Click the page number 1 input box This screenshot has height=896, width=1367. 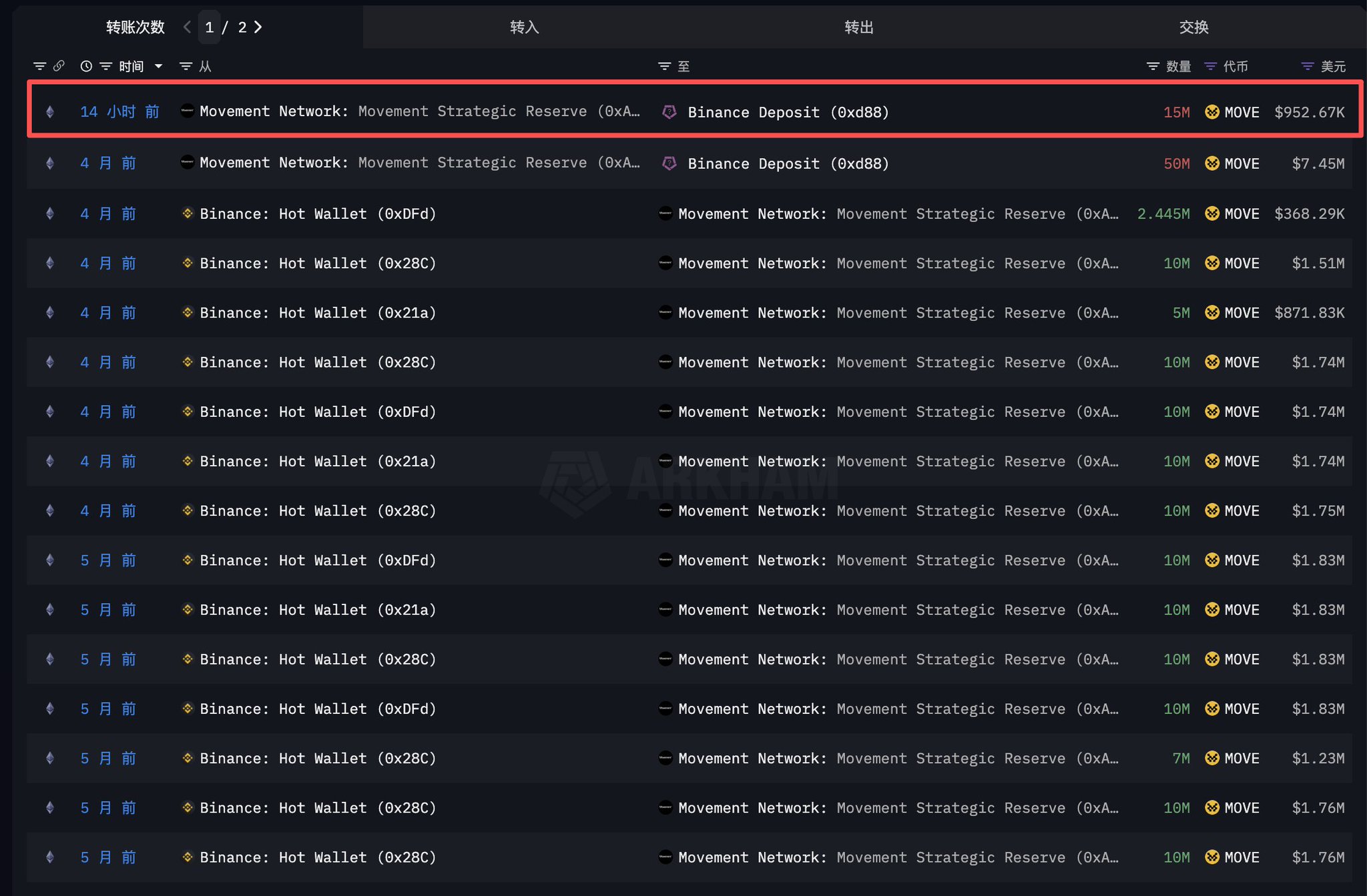(x=210, y=27)
